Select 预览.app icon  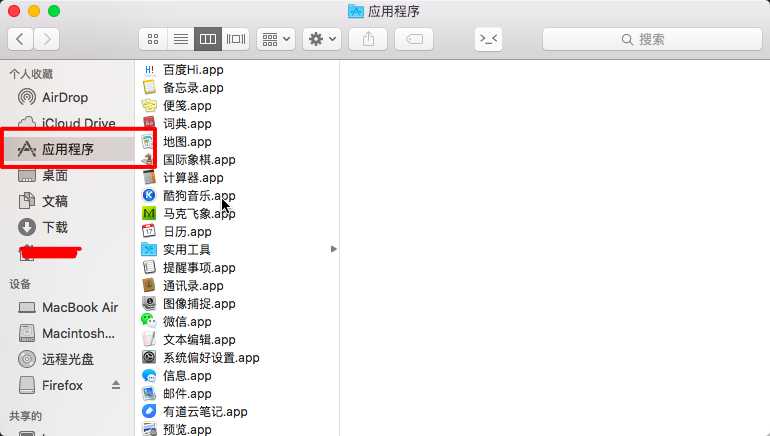point(149,429)
